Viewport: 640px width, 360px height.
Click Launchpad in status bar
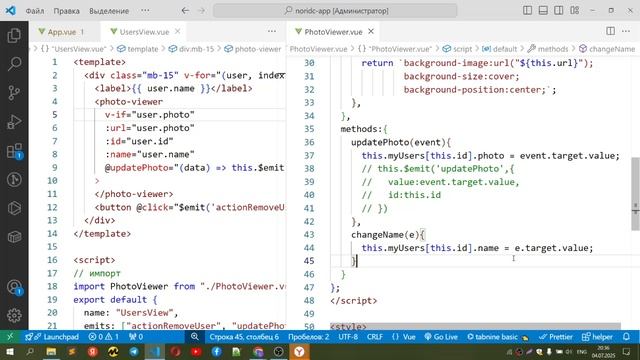click(52, 337)
